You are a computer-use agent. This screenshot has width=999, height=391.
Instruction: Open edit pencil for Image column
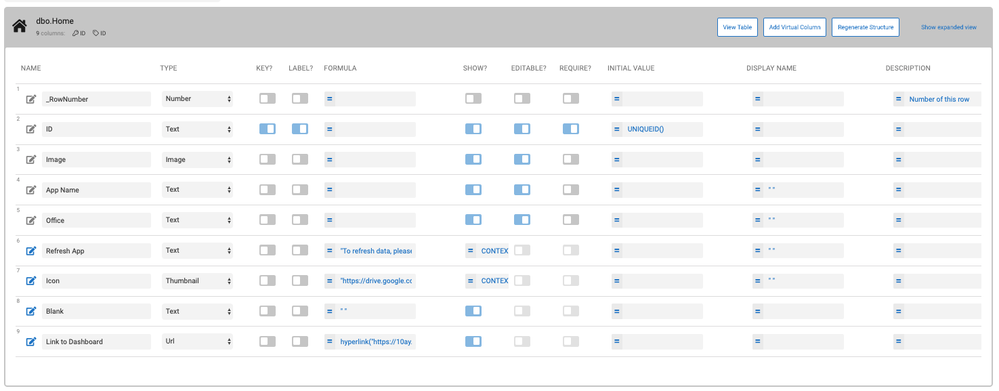pyautogui.click(x=31, y=160)
